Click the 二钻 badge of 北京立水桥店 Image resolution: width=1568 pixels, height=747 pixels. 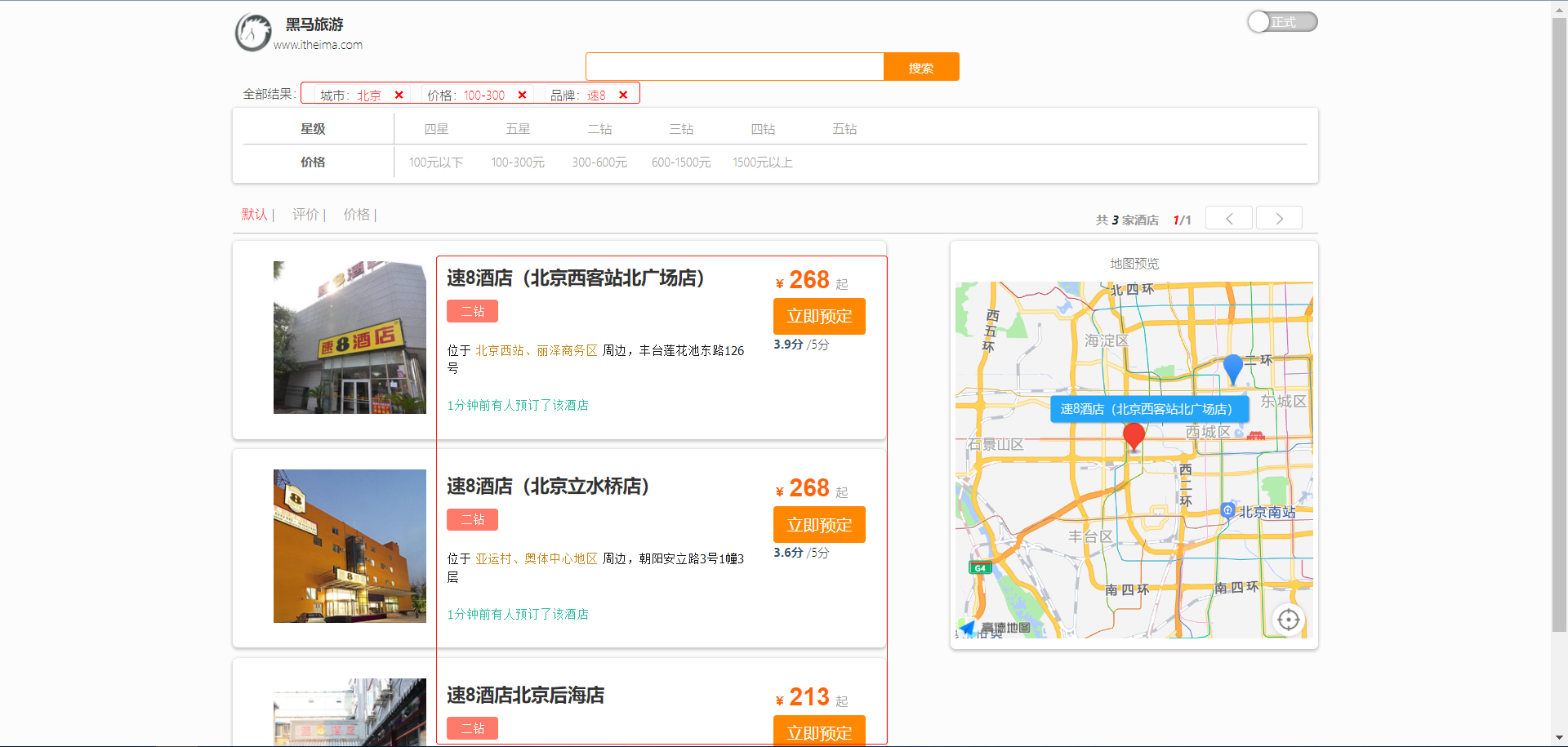pyautogui.click(x=472, y=519)
